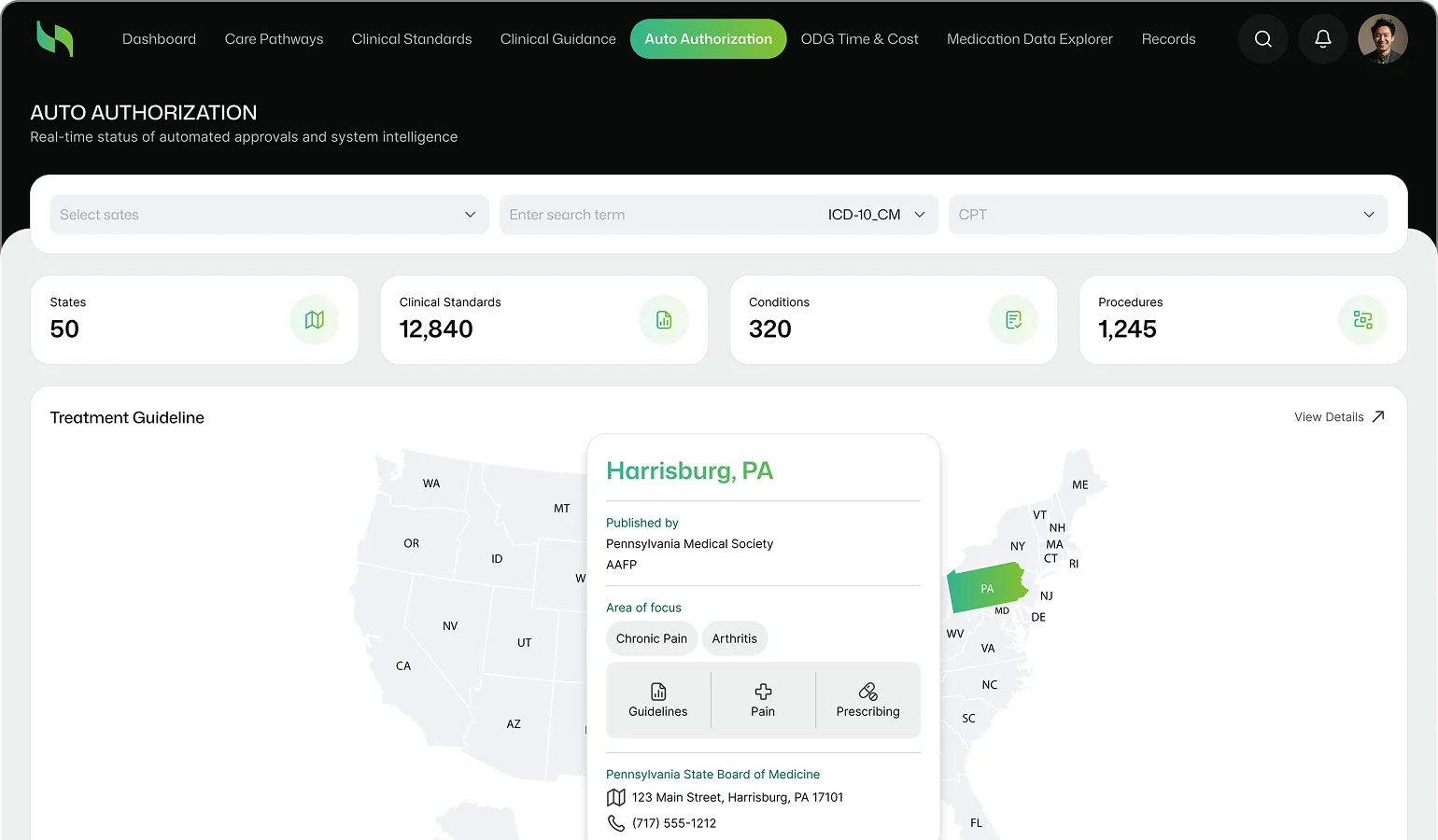
Task: Toggle the Arthritis filter chip
Action: (x=735, y=638)
